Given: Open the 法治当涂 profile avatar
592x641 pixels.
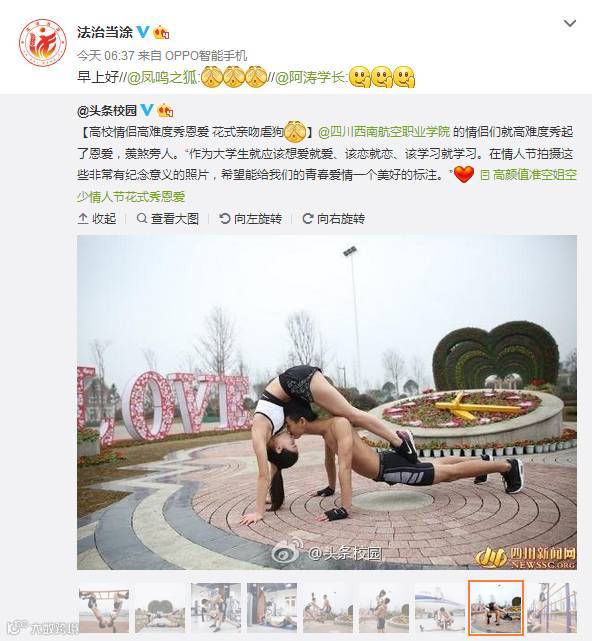Looking at the screenshot, I should click(43, 42).
